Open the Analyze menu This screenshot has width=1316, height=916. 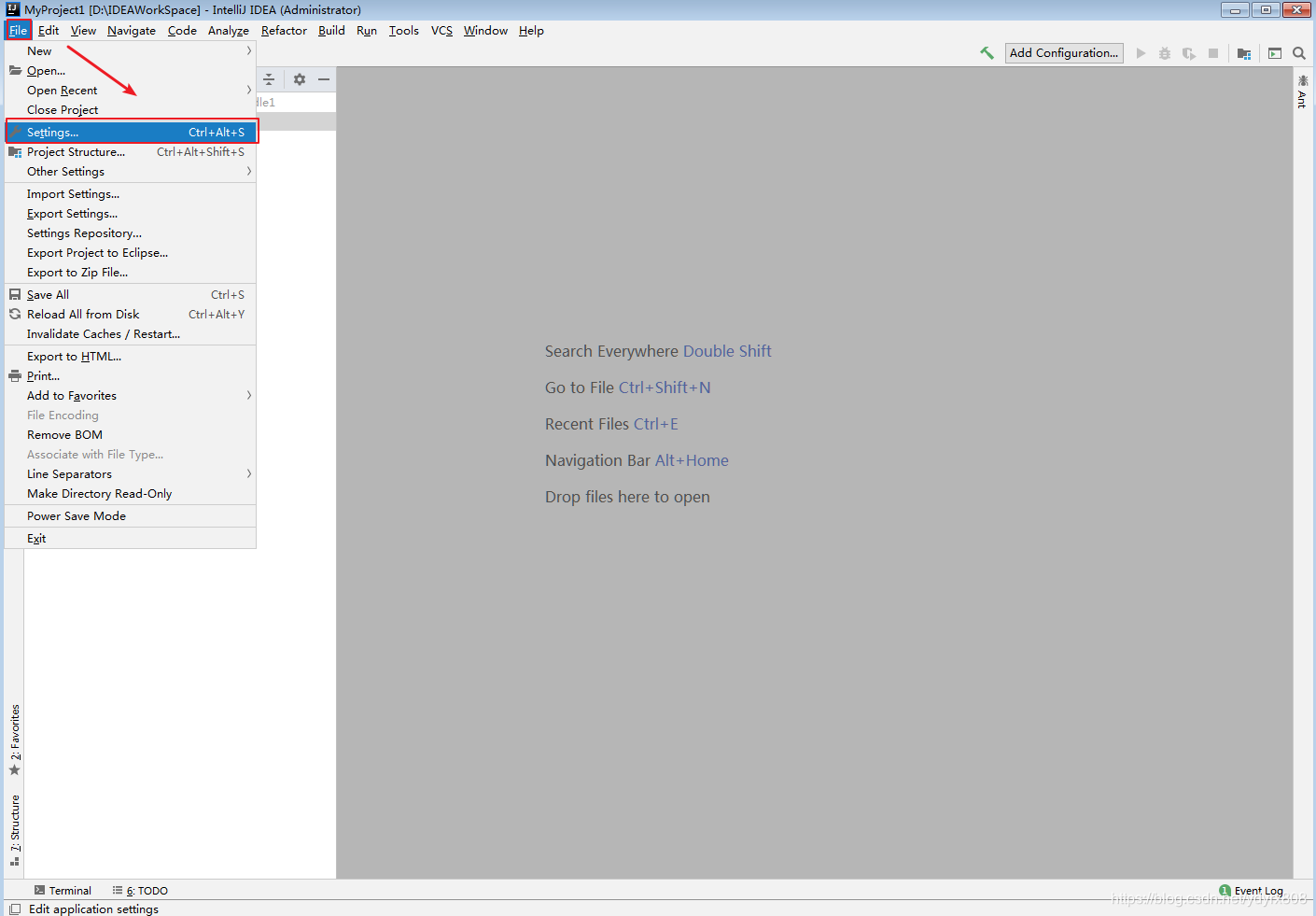[228, 30]
